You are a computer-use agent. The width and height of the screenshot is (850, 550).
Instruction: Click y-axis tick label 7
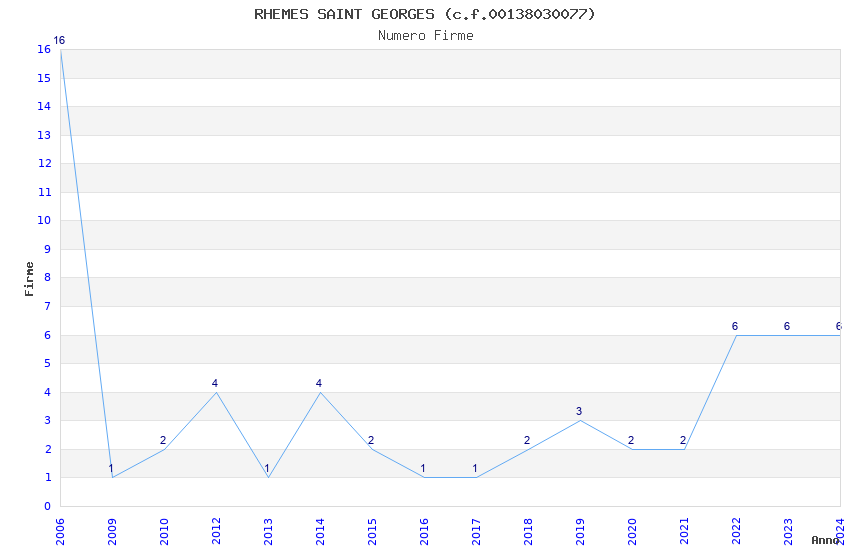[x=48, y=306]
